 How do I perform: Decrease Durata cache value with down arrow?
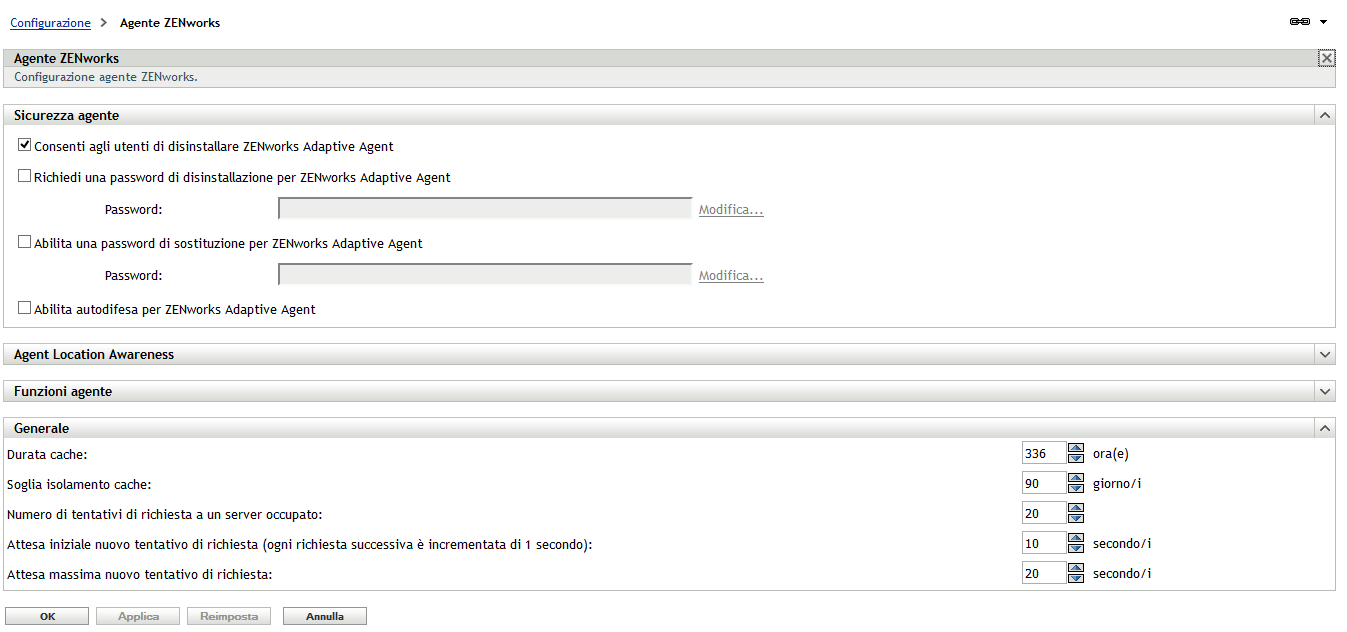pos(1076,459)
